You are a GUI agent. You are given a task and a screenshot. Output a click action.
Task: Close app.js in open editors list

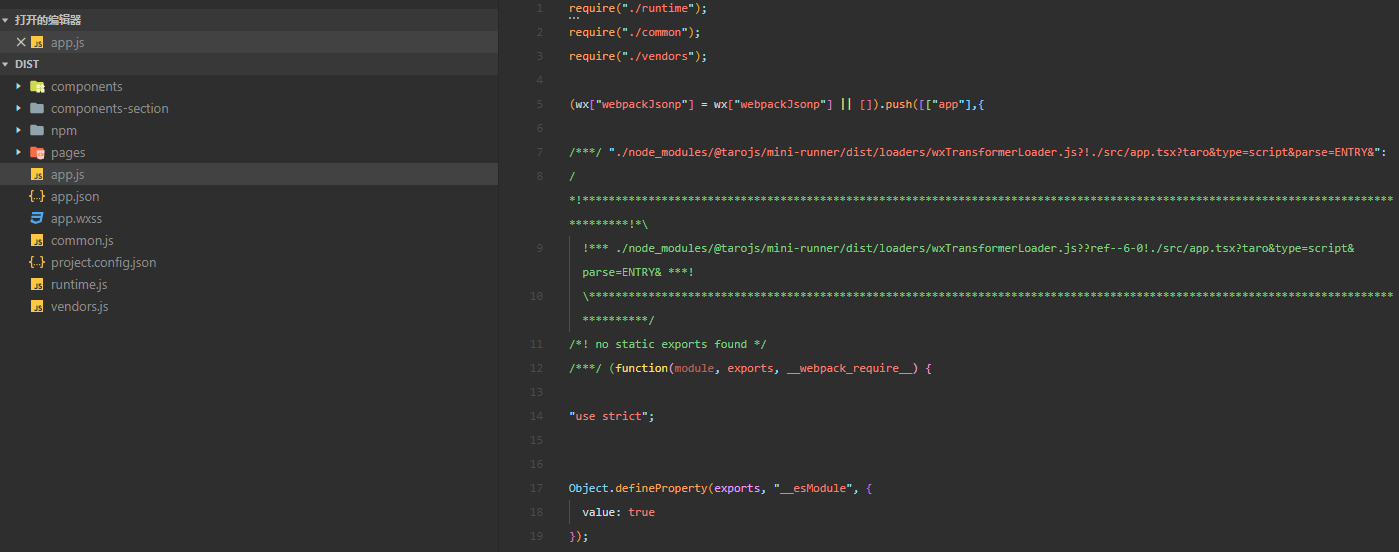[20, 42]
